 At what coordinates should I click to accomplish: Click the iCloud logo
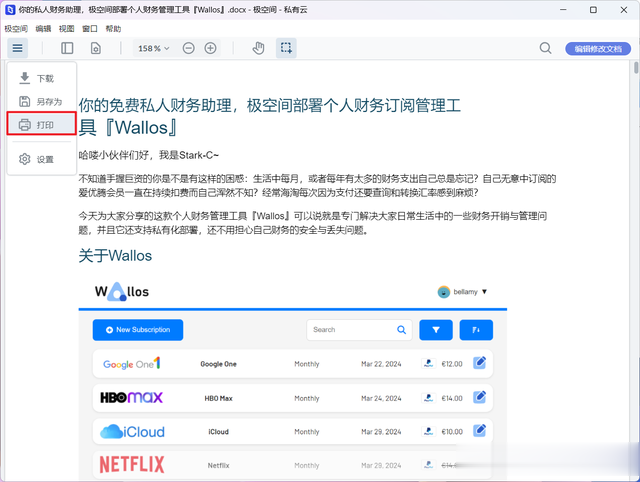132,431
